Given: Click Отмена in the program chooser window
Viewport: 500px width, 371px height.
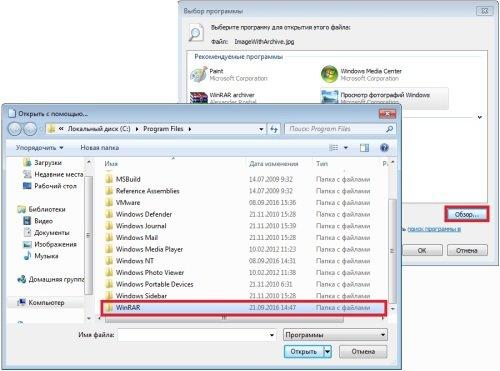Looking at the screenshot, I should 467,250.
